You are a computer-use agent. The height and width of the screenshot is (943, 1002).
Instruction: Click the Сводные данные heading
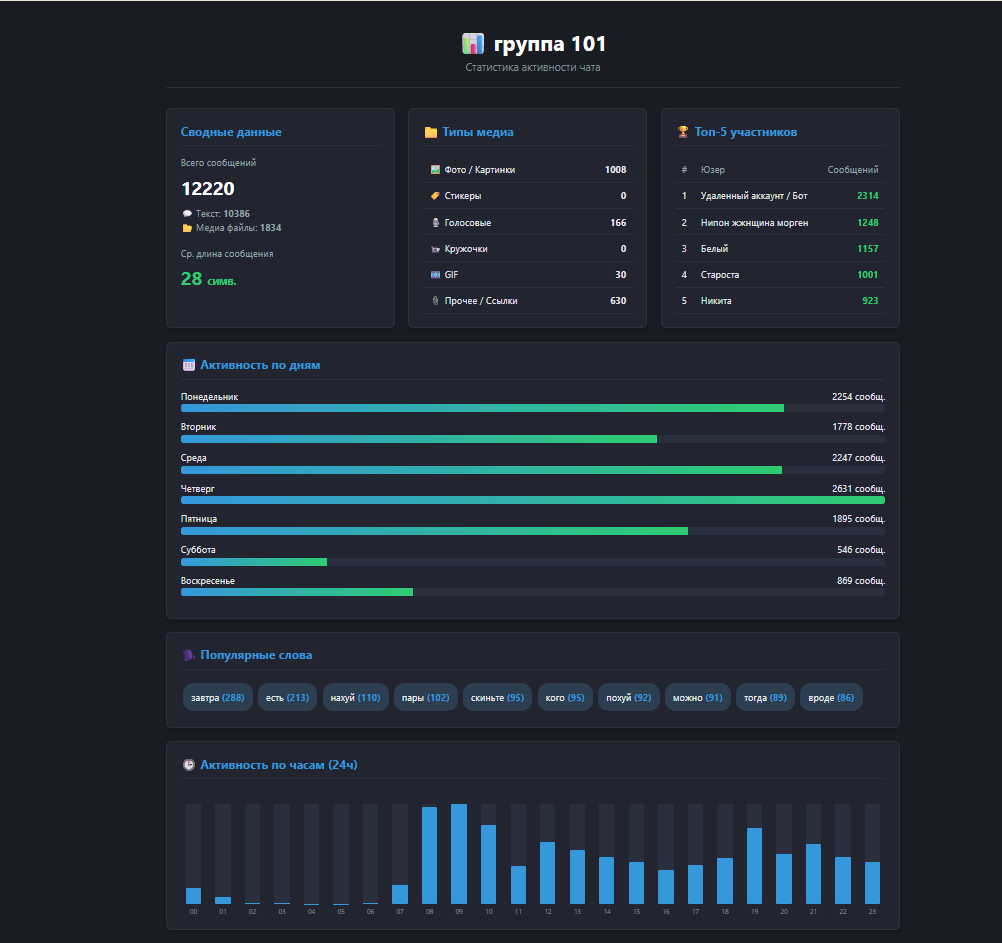231,132
